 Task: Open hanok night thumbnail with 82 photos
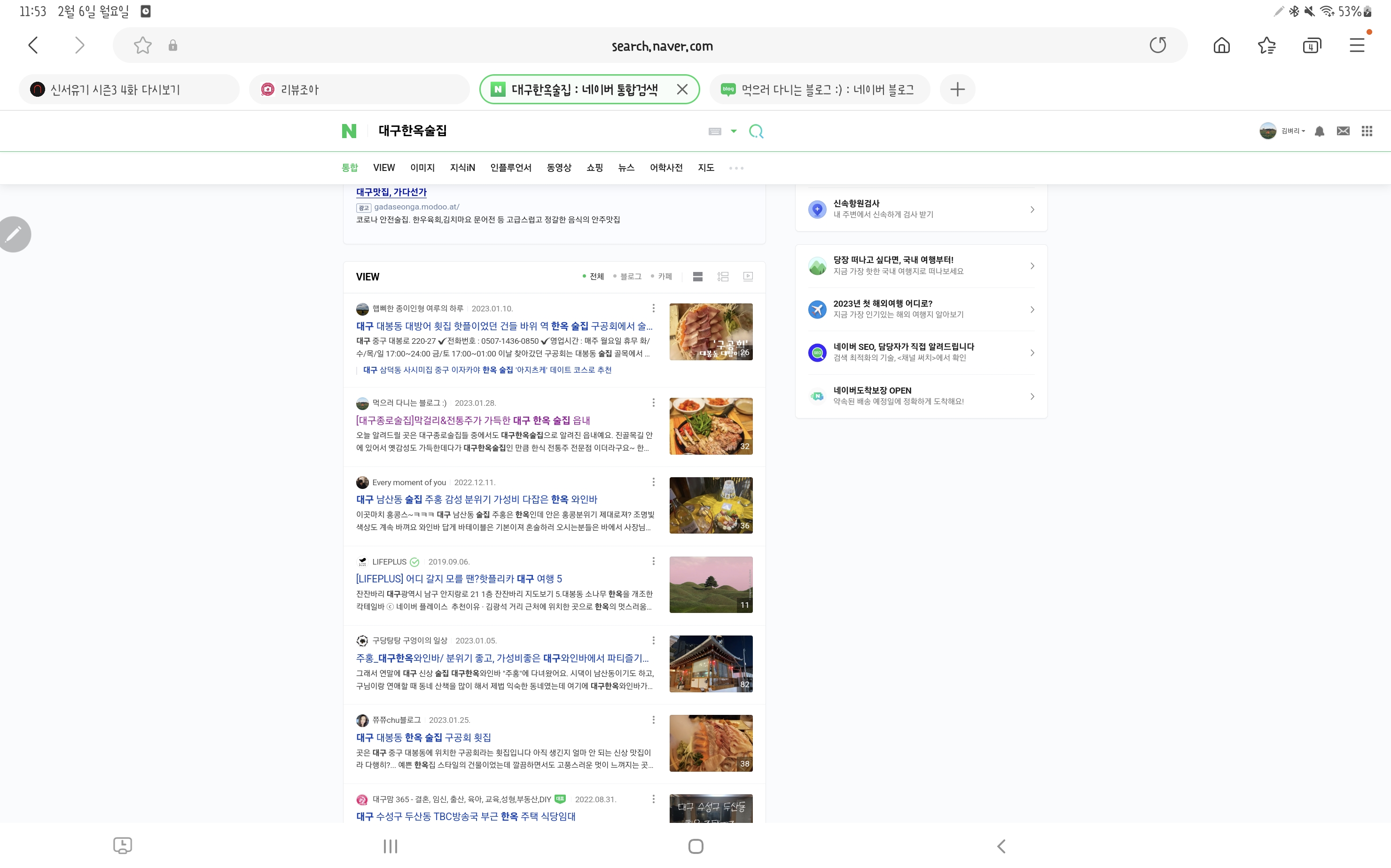[x=711, y=664]
